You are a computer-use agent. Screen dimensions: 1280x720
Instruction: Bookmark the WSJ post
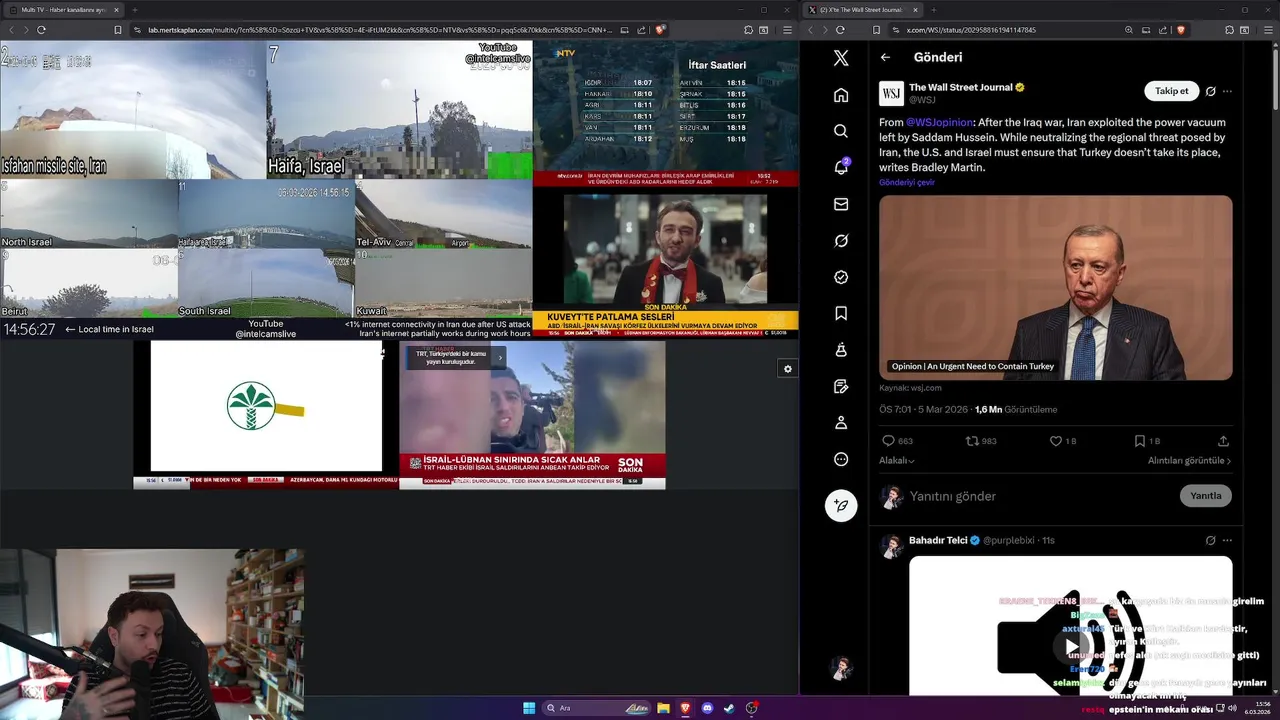pyautogui.click(x=1146, y=441)
